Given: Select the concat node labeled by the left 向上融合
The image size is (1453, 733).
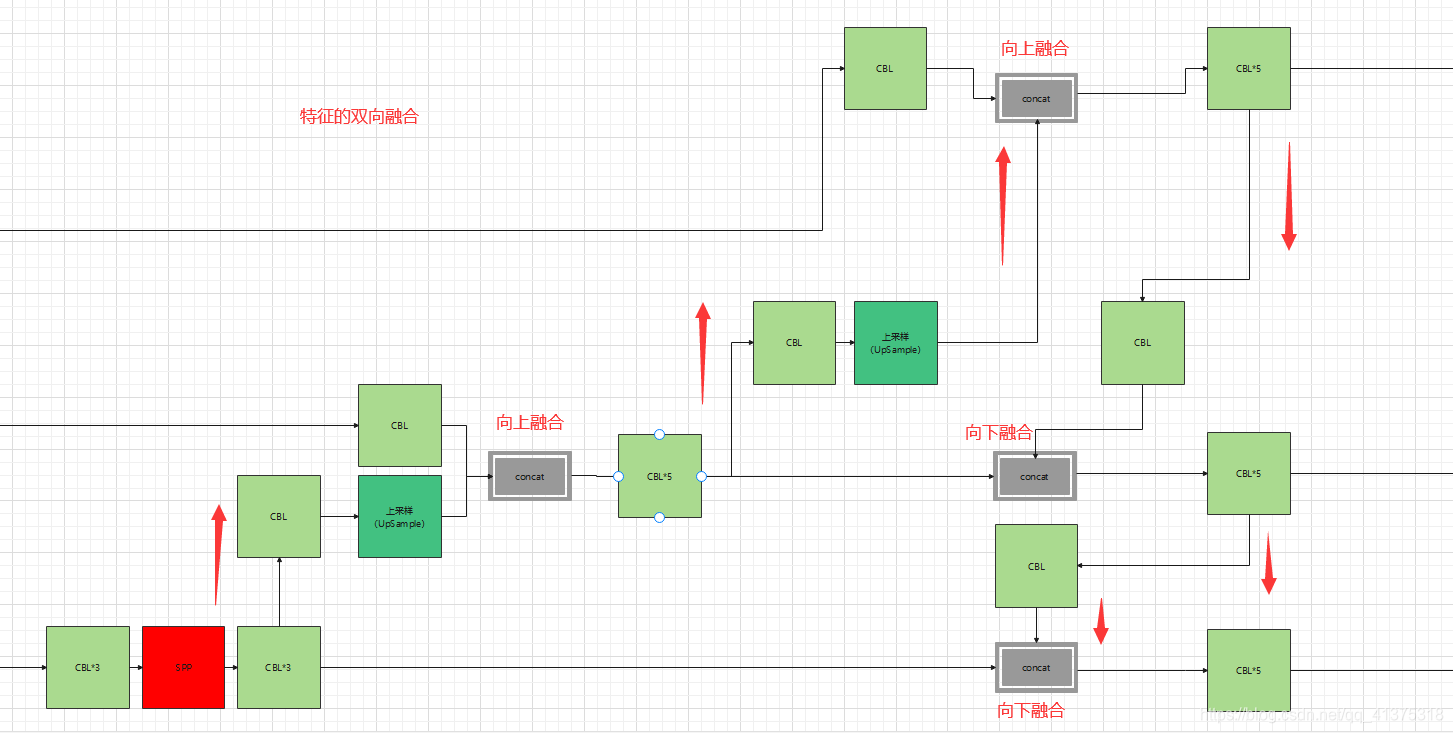Looking at the screenshot, I should (x=530, y=476).
